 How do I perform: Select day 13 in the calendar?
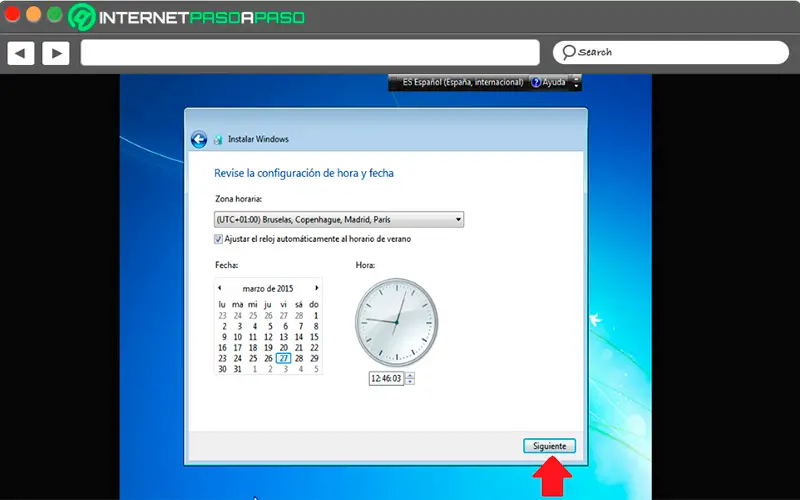pos(284,337)
